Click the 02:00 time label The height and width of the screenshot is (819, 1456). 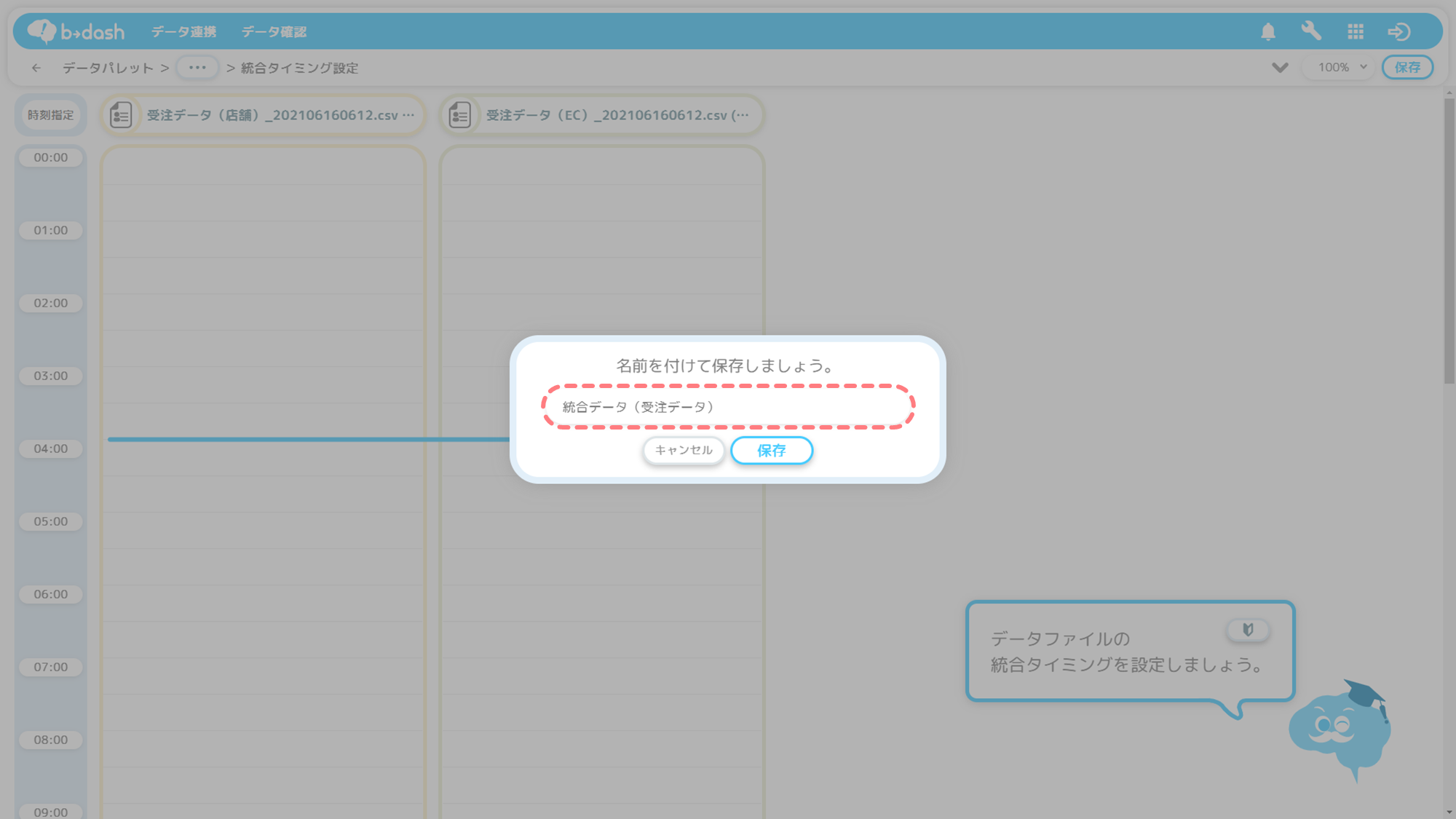coord(50,303)
